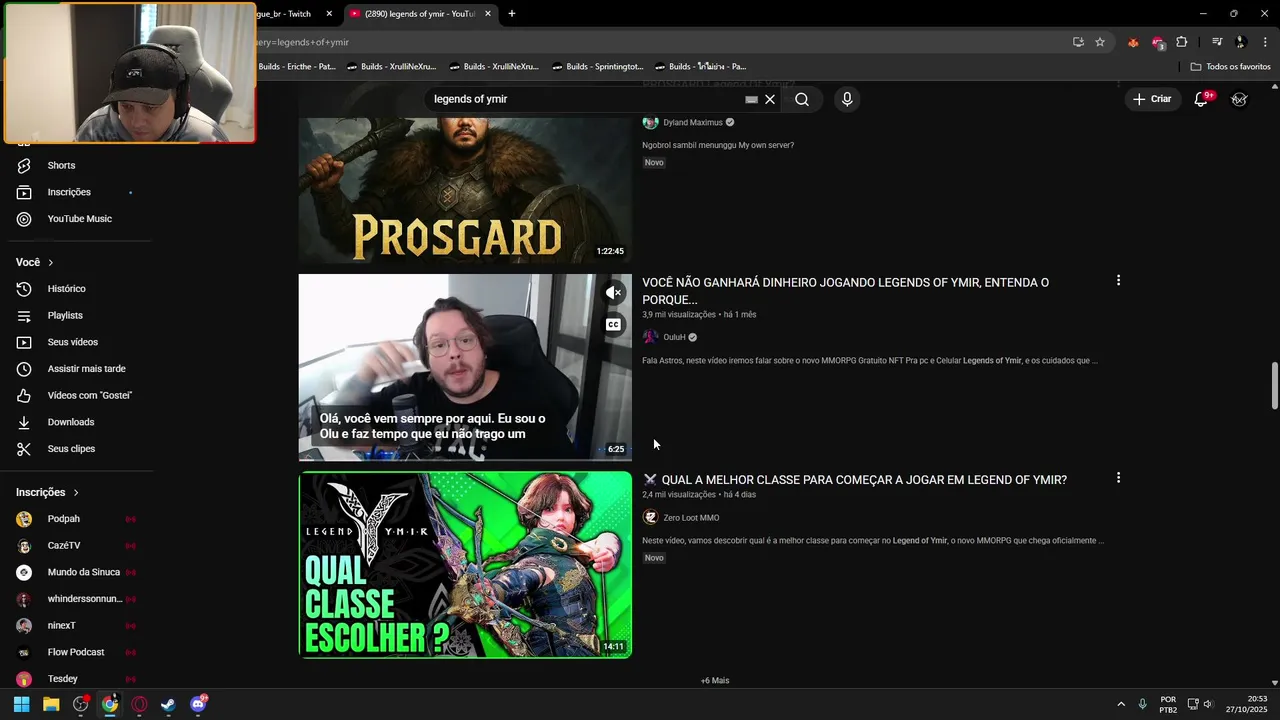Click the page vertical scrollbar thumb
This screenshot has height=720, width=1280.
pos(1274,385)
